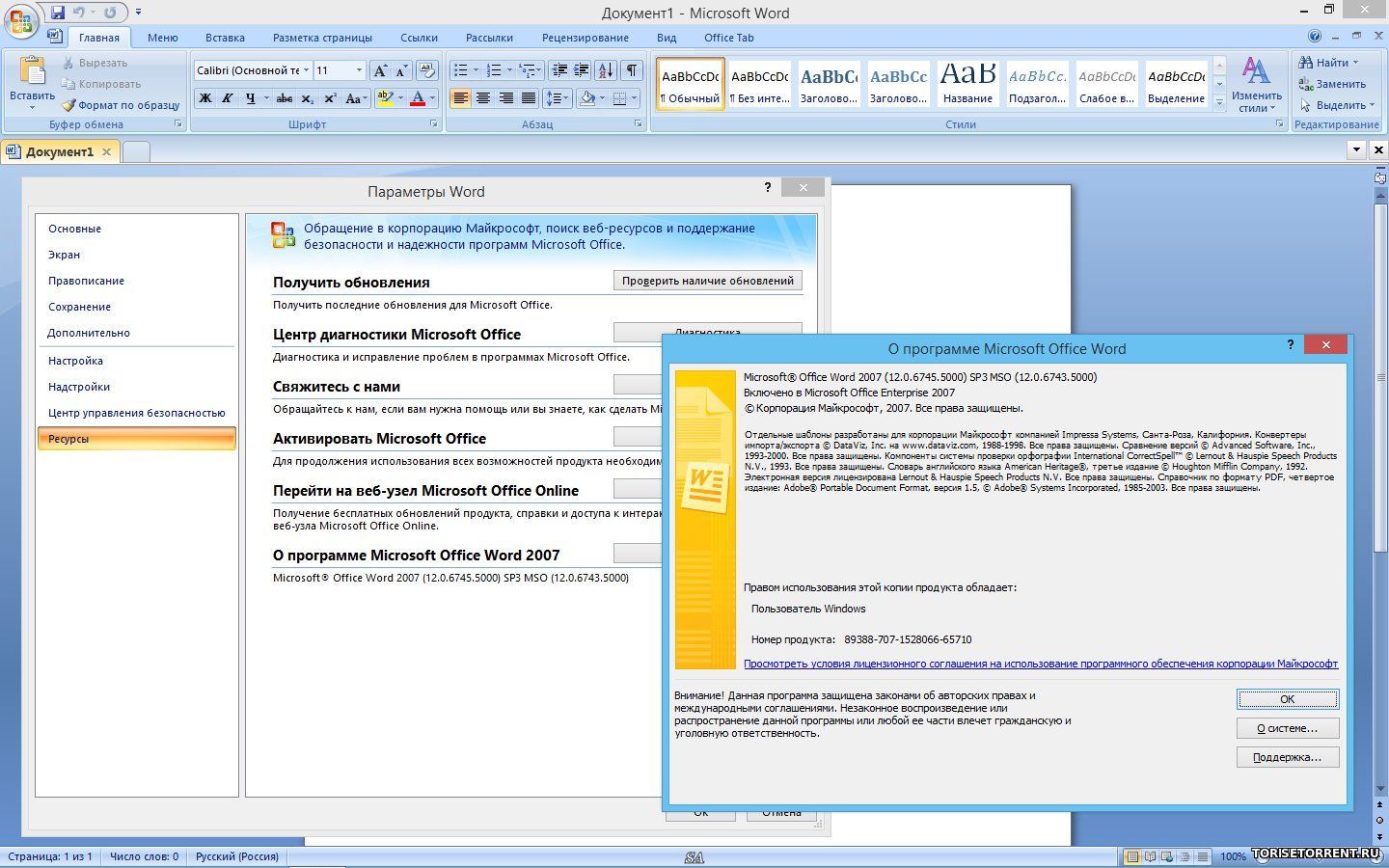Click the Clear Formatting eraser icon

click(x=427, y=70)
